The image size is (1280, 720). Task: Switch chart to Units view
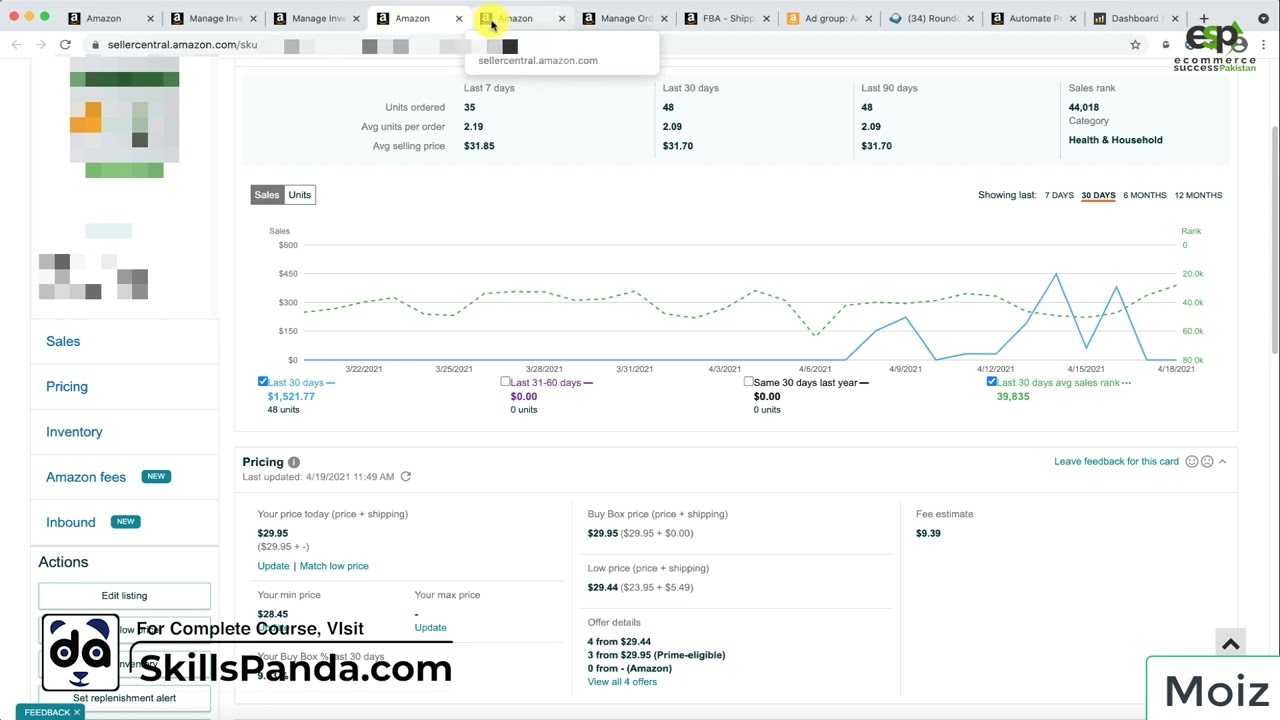click(x=300, y=195)
